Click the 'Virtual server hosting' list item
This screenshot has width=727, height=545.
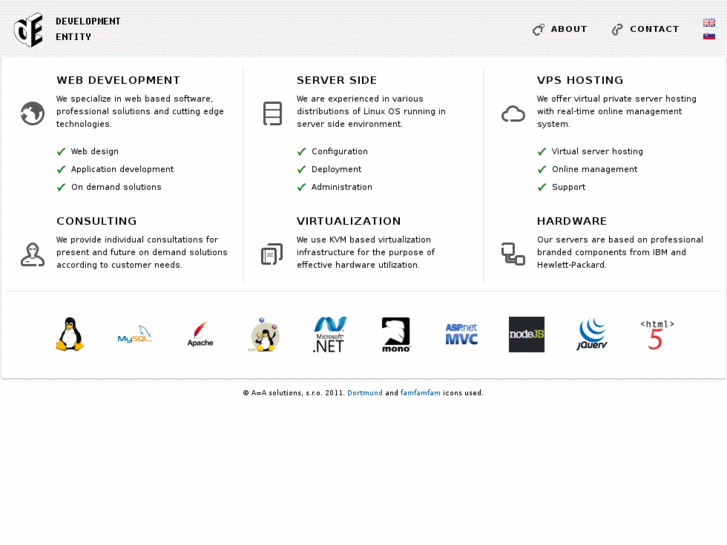(597, 152)
